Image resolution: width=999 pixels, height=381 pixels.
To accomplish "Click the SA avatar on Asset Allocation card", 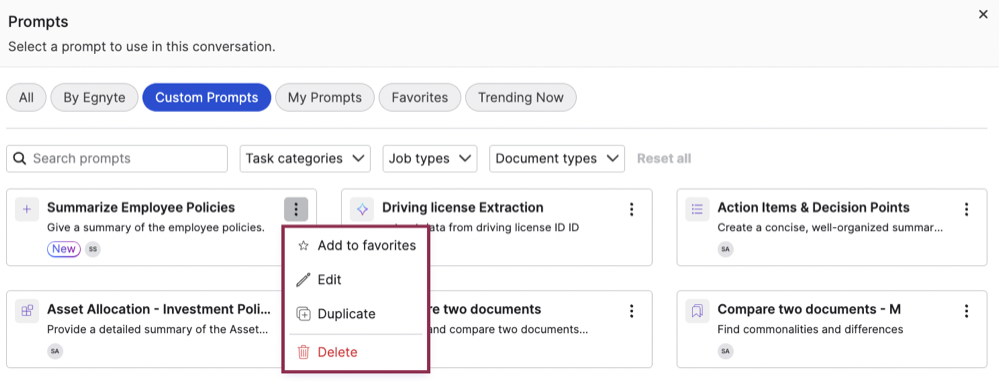I will pyautogui.click(x=55, y=351).
